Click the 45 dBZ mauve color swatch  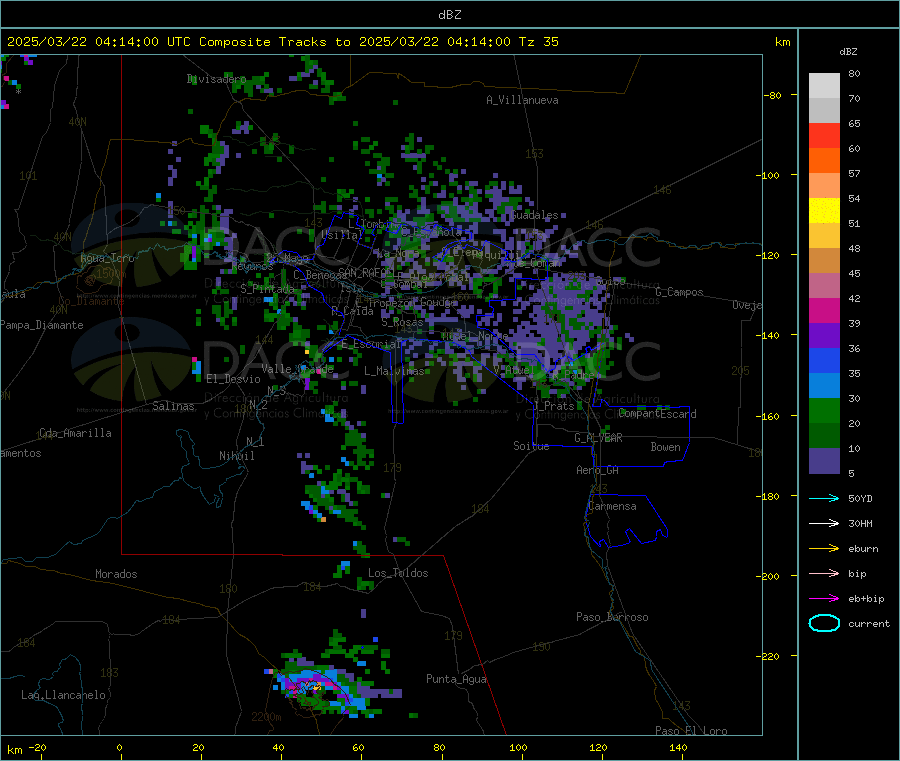[824, 285]
